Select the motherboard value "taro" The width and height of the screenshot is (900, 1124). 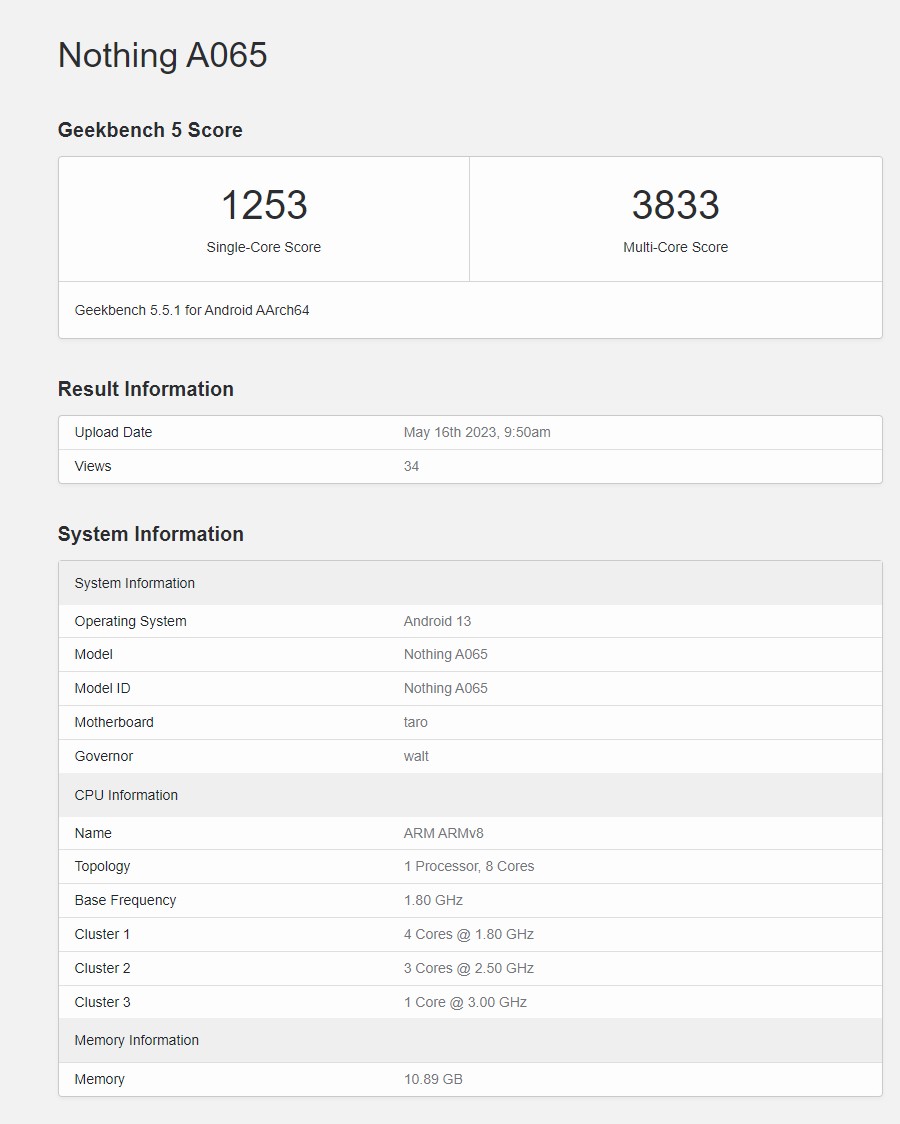[416, 723]
